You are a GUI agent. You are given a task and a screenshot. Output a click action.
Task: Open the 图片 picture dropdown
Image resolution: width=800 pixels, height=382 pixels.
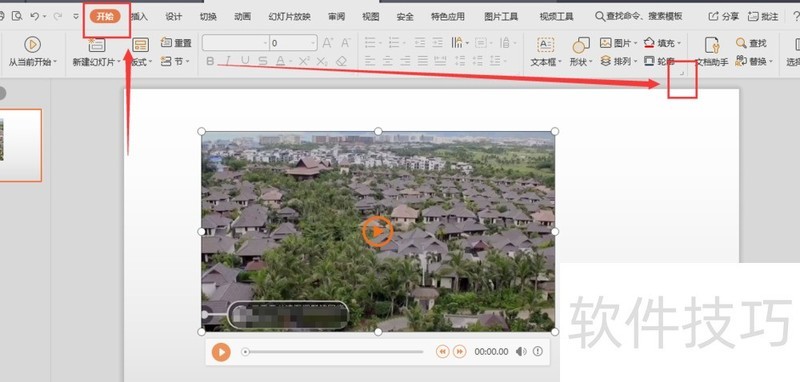[618, 43]
